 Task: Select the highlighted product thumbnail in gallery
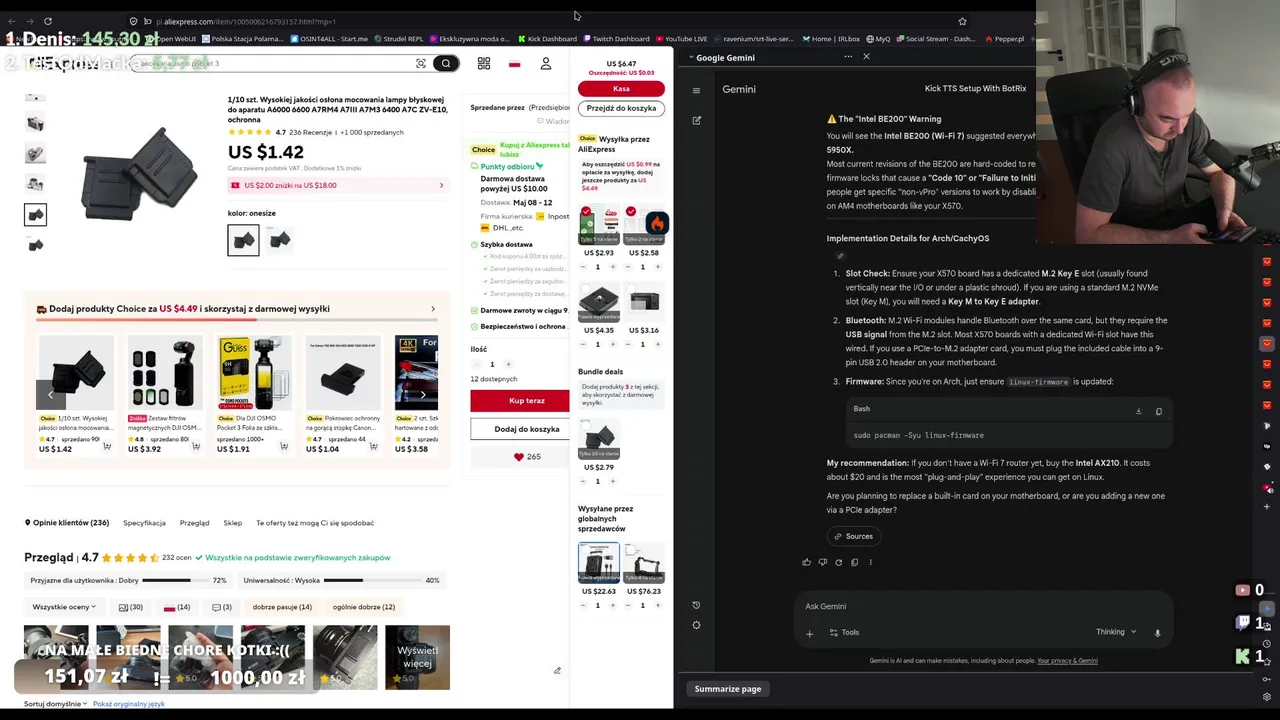coord(35,215)
